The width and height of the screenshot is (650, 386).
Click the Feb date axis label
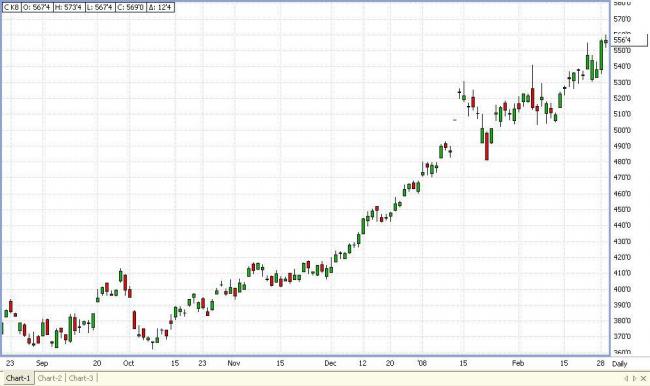click(x=518, y=363)
